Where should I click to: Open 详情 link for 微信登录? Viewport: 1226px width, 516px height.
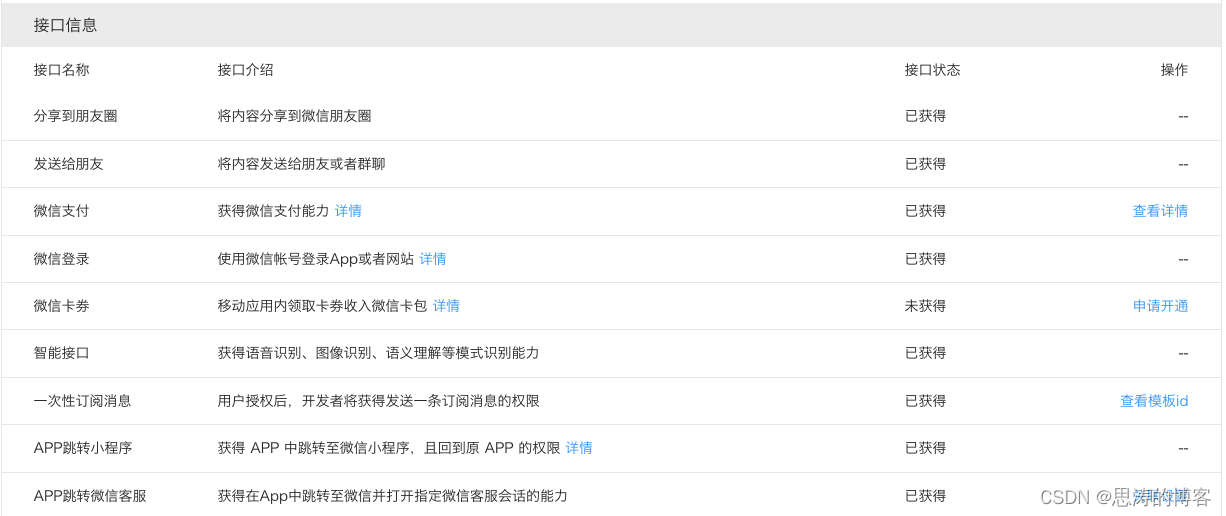click(433, 259)
